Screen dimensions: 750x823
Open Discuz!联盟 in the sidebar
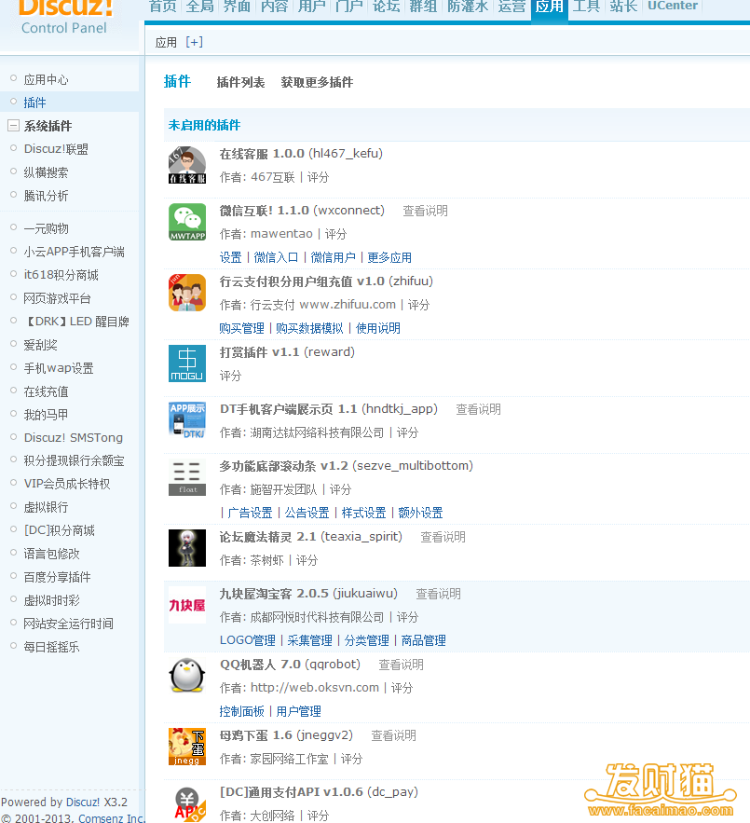(x=56, y=149)
